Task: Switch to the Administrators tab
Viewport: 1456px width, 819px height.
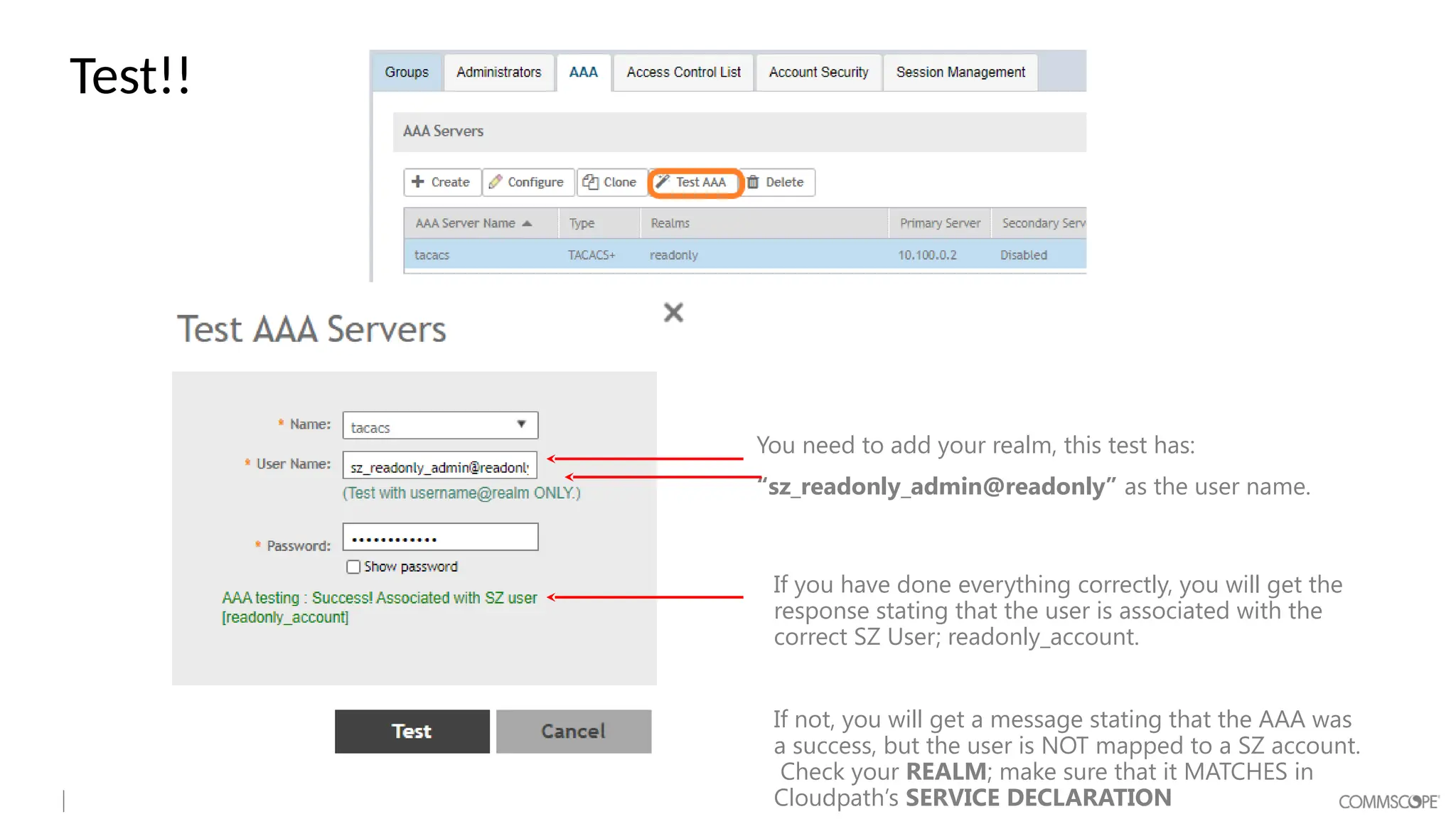Action: pyautogui.click(x=498, y=73)
